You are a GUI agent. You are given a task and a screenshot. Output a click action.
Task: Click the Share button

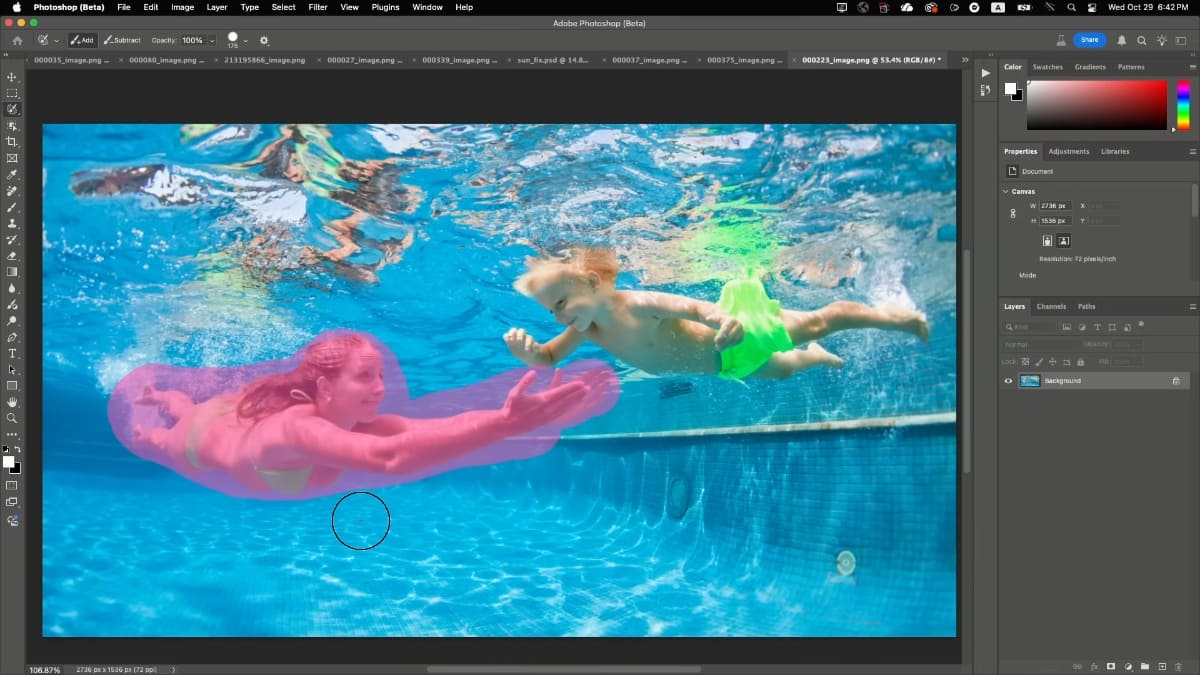tap(1089, 40)
